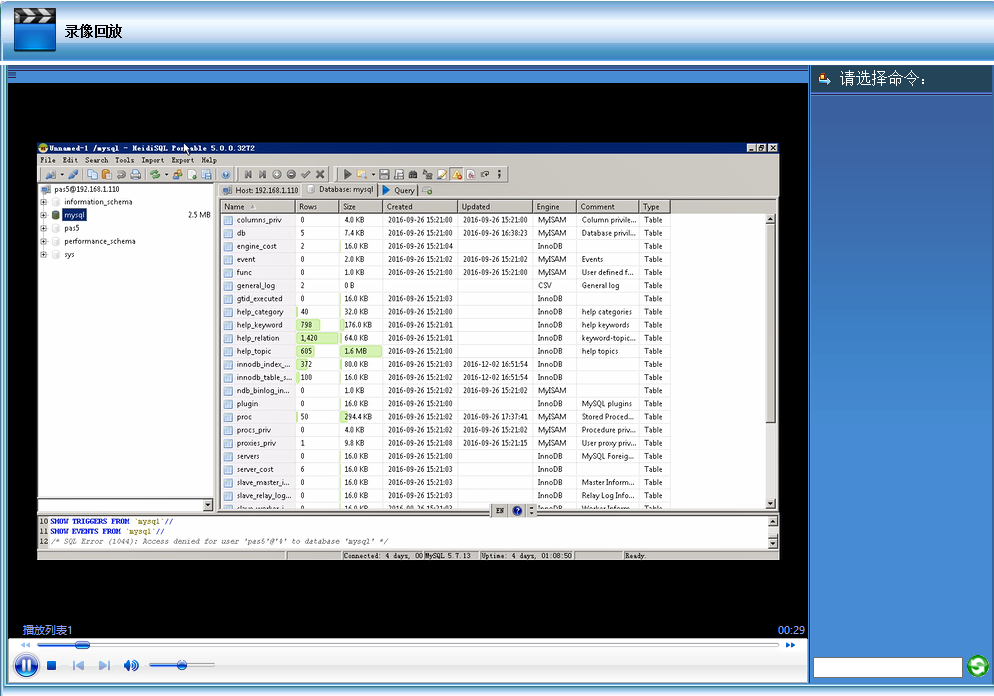
Task: Pause the recording playback
Action: (x=26, y=666)
